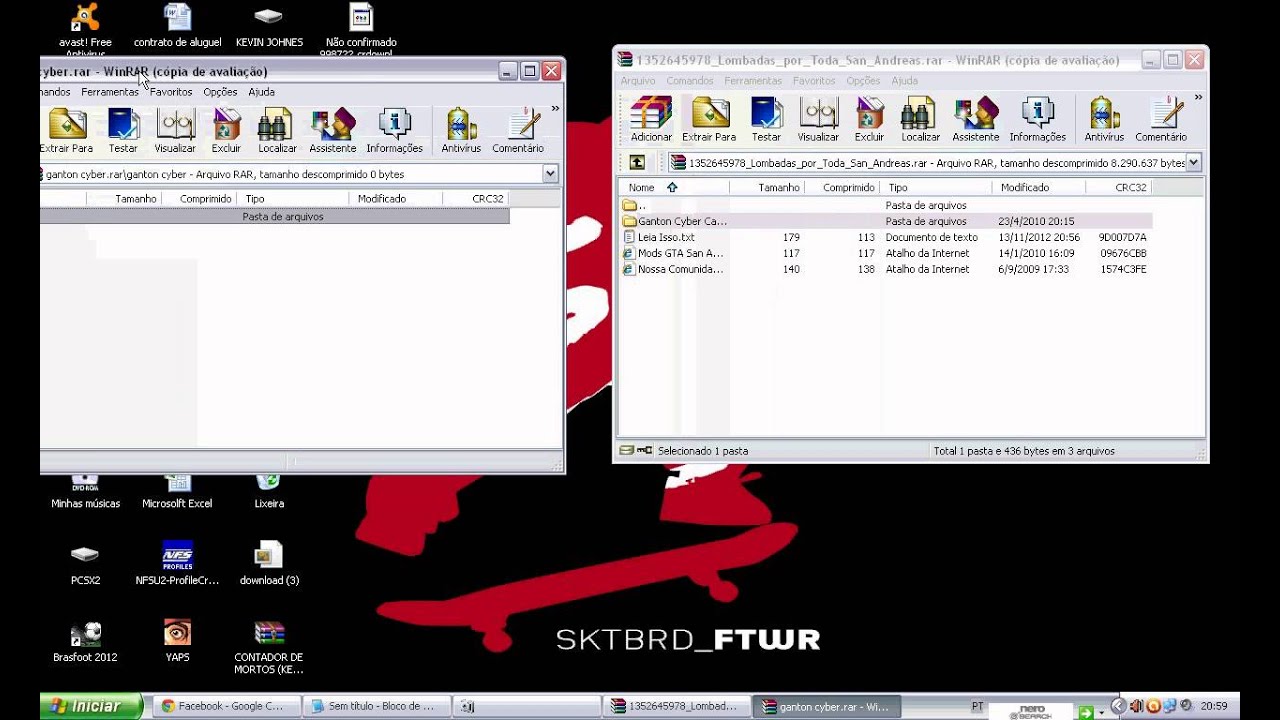Click Testar icon in Lombadas WinRAR window
Screen dimensions: 1280x720
click(x=766, y=119)
